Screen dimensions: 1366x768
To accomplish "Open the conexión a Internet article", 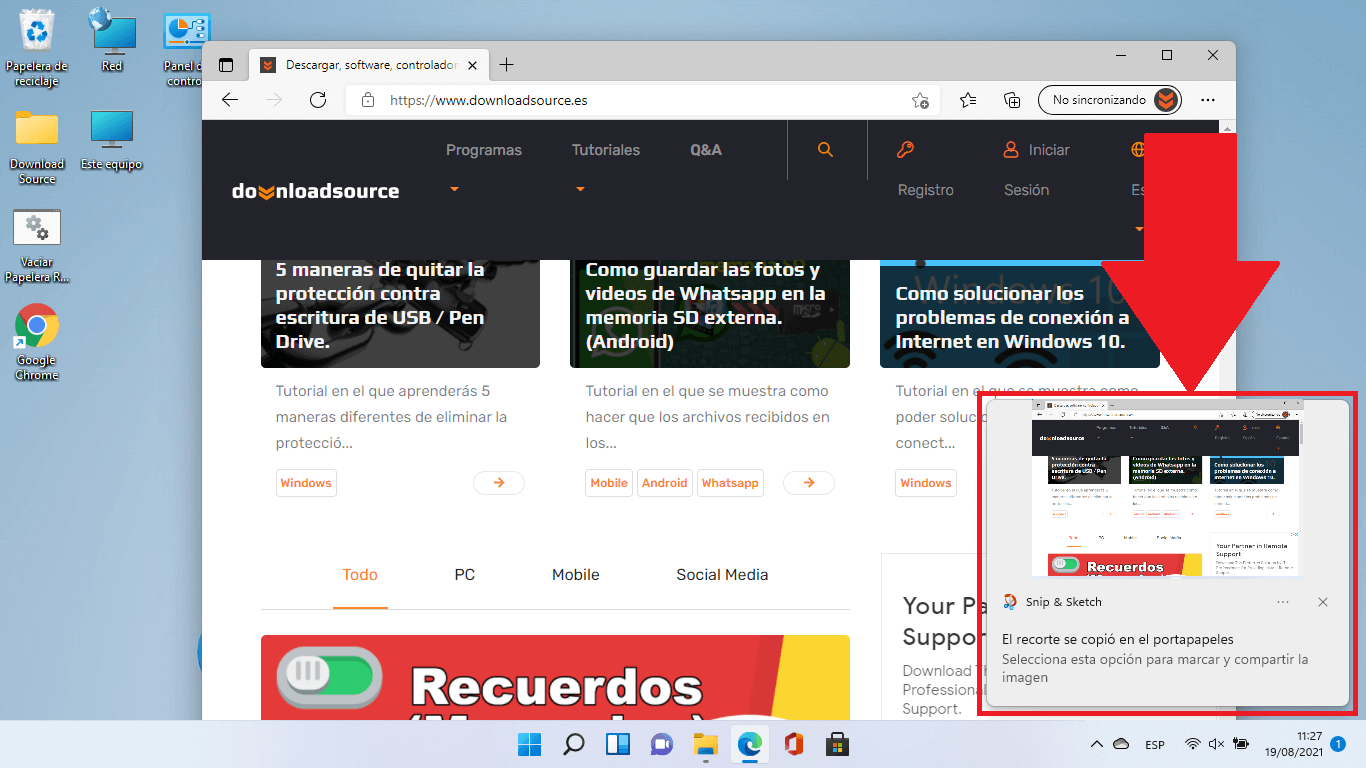I will coord(1012,317).
